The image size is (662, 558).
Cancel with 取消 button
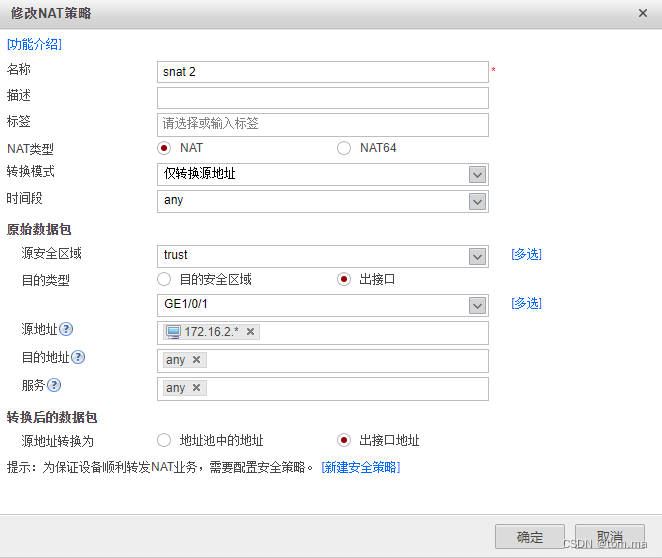[x=610, y=536]
